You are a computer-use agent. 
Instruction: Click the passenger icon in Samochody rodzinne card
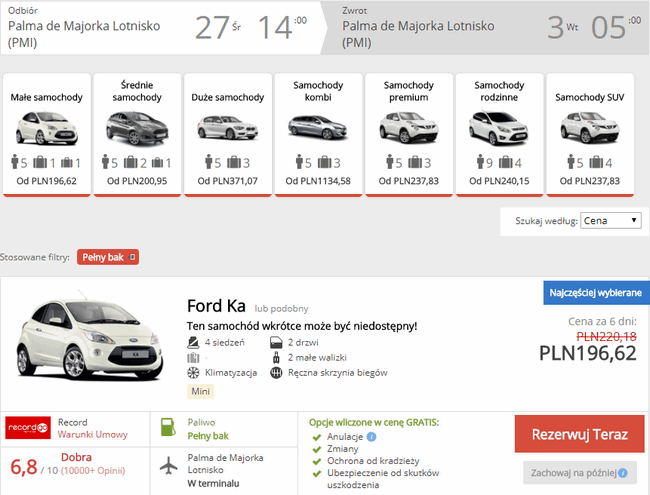click(x=480, y=162)
